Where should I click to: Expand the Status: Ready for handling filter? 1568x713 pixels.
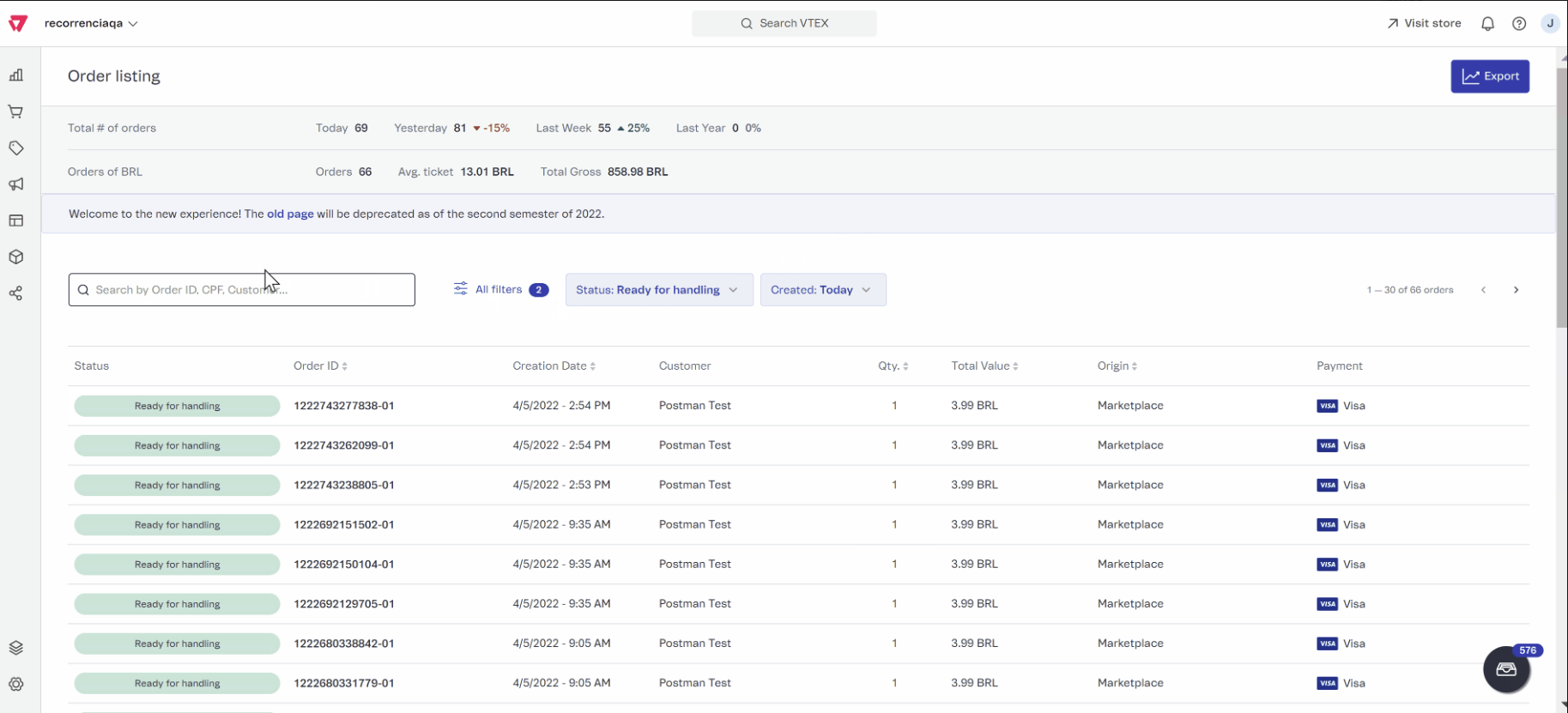[x=658, y=290]
